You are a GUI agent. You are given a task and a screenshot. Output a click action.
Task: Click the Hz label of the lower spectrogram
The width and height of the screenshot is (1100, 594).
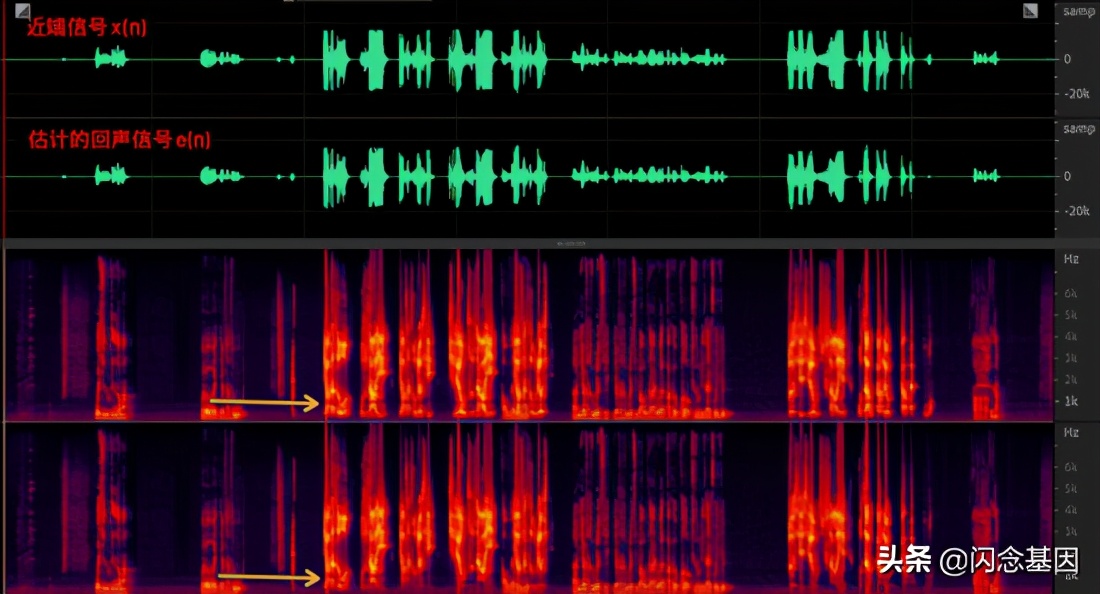pos(1071,432)
